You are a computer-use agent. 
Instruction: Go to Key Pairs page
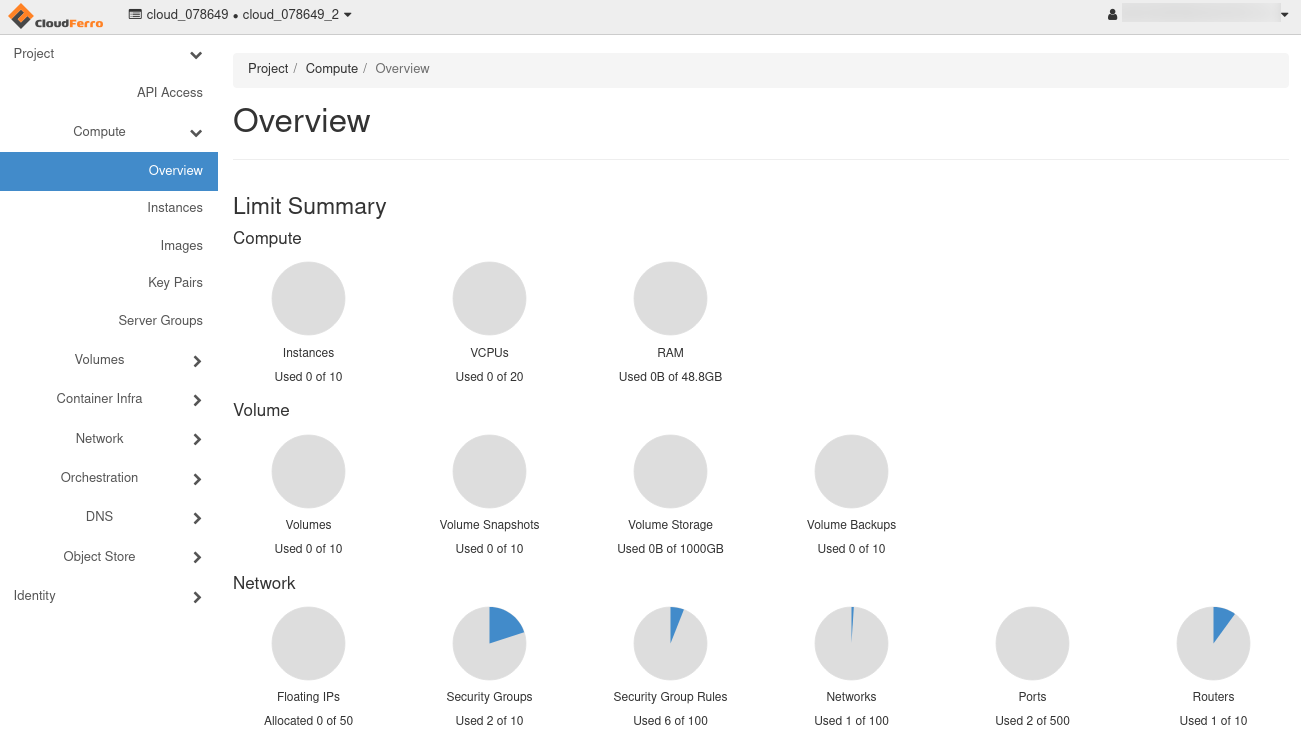click(175, 283)
